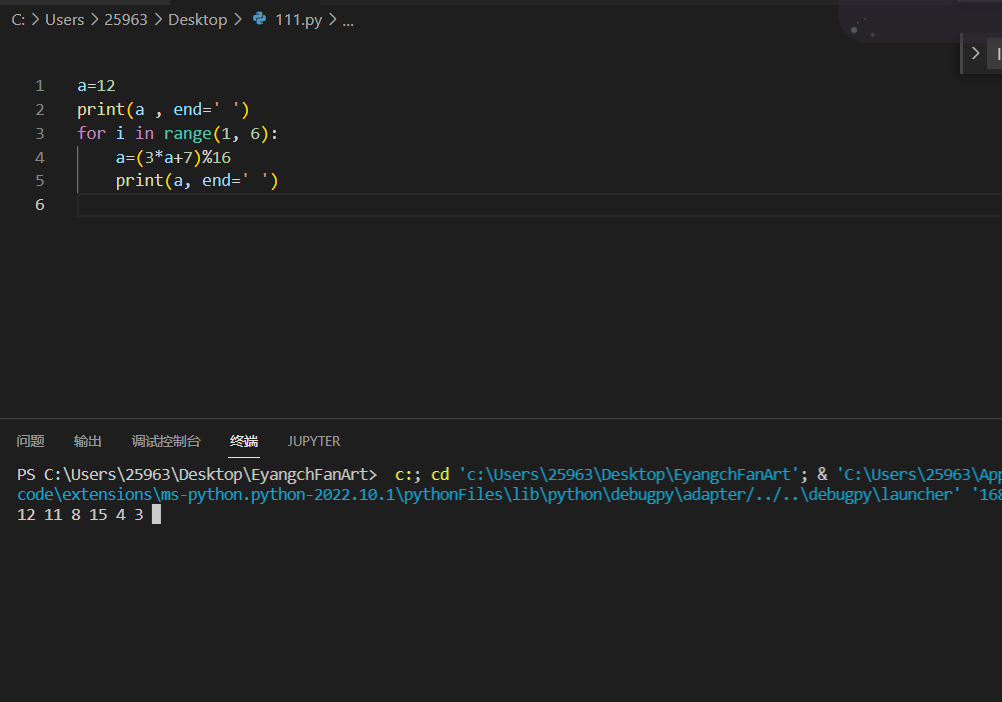Open the Desktop breadcrumb folder
The width and height of the screenshot is (1002, 702).
coord(197,20)
